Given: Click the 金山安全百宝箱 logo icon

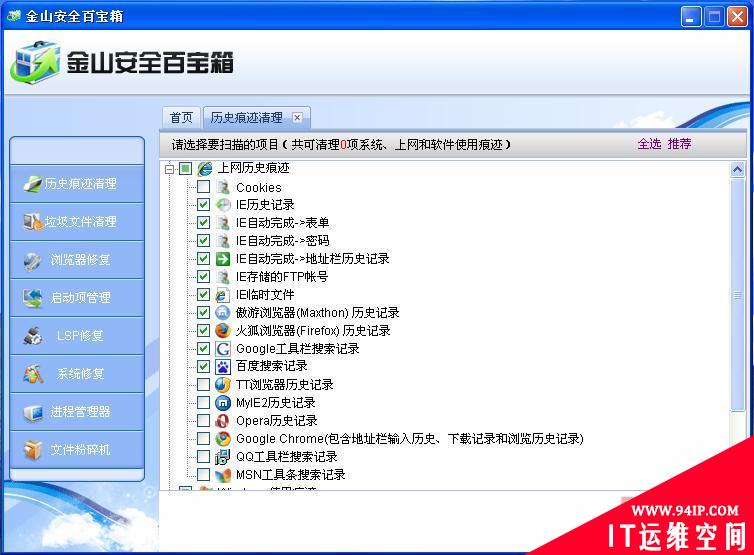Looking at the screenshot, I should 35,63.
